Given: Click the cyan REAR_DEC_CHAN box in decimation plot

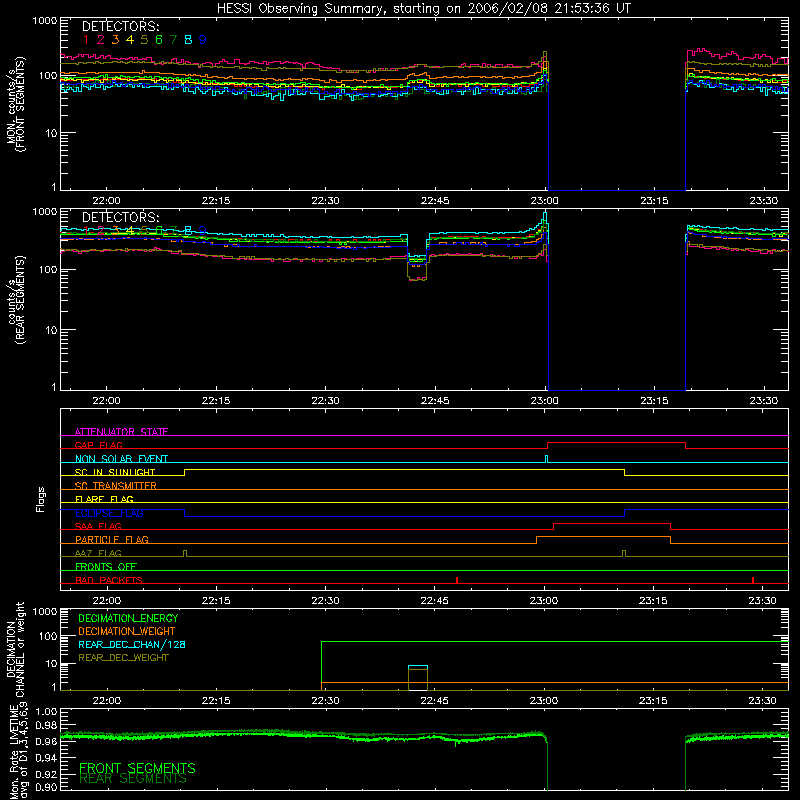Looking at the screenshot, I should point(418,666).
